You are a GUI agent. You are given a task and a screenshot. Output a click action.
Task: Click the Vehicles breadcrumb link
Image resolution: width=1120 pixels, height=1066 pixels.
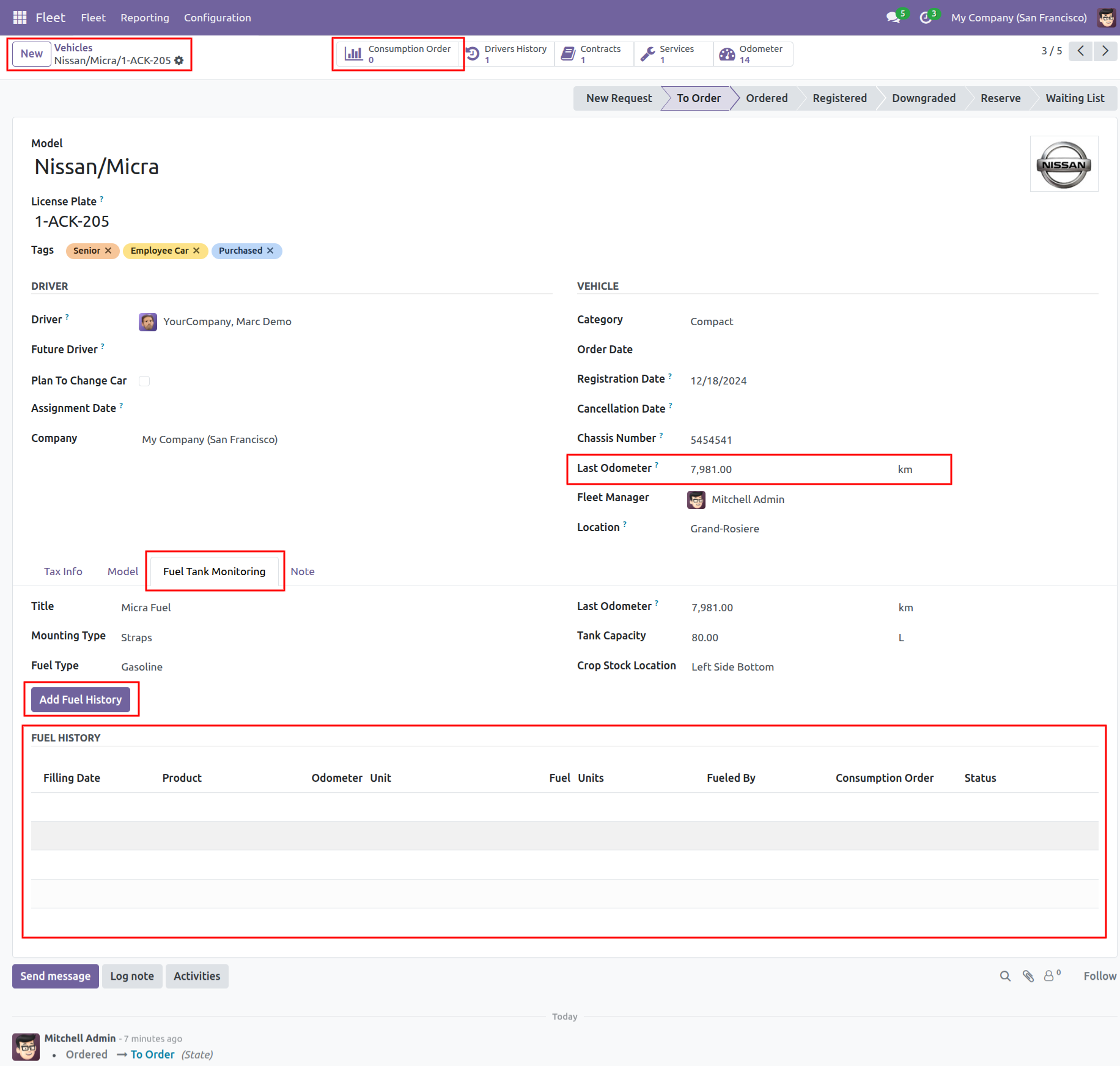(73, 48)
